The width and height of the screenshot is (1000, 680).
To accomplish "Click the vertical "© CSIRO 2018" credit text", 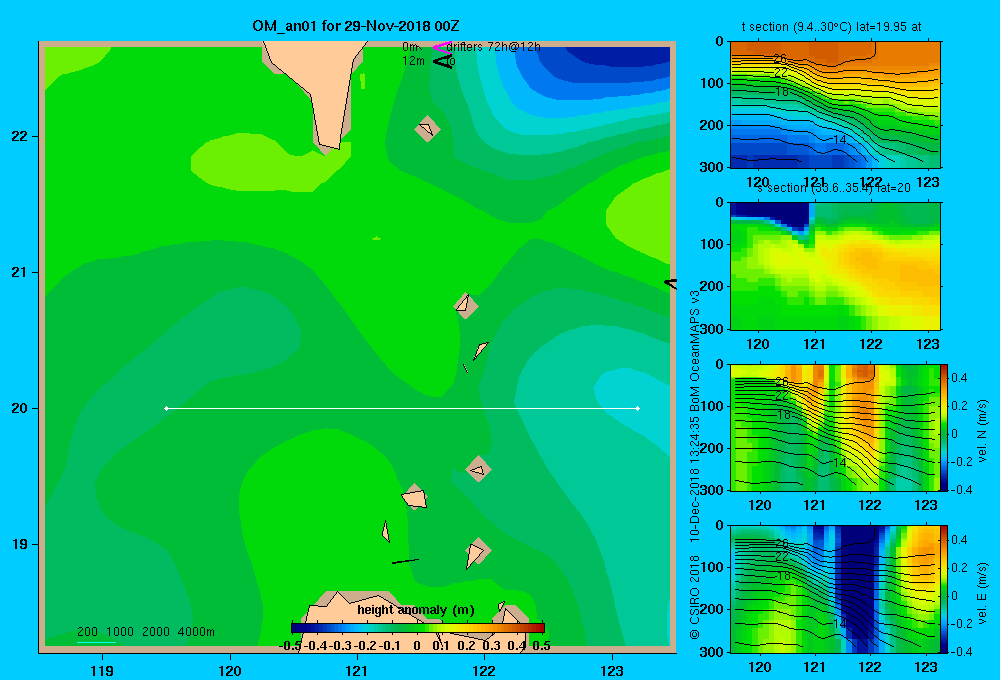I will pyautogui.click(x=695, y=597).
